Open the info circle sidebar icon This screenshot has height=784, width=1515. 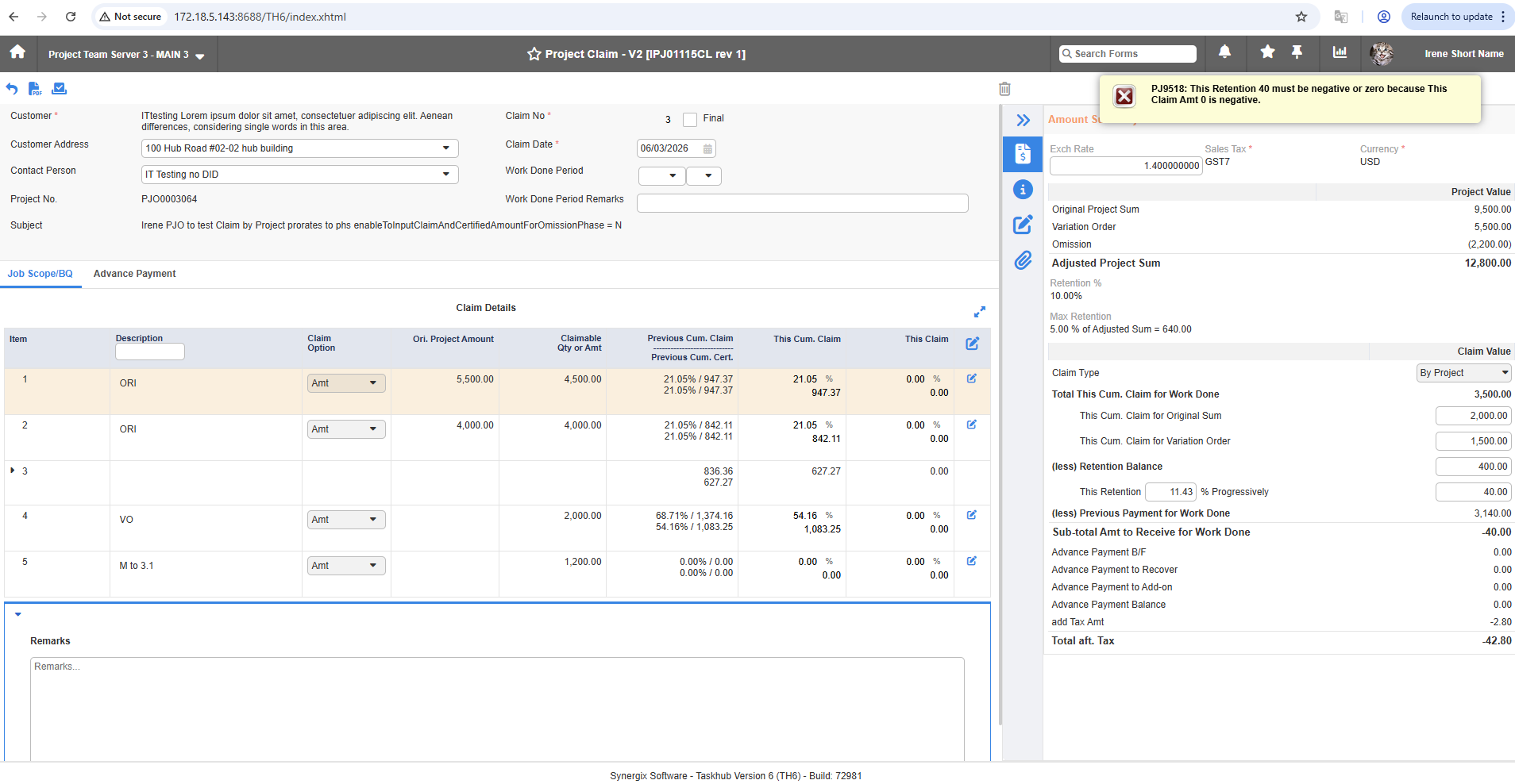(1023, 190)
